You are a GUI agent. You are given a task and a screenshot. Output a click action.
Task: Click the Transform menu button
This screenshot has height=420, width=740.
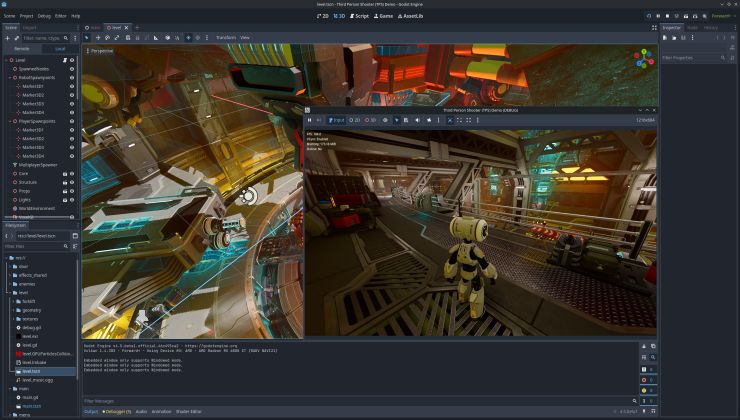(226, 38)
